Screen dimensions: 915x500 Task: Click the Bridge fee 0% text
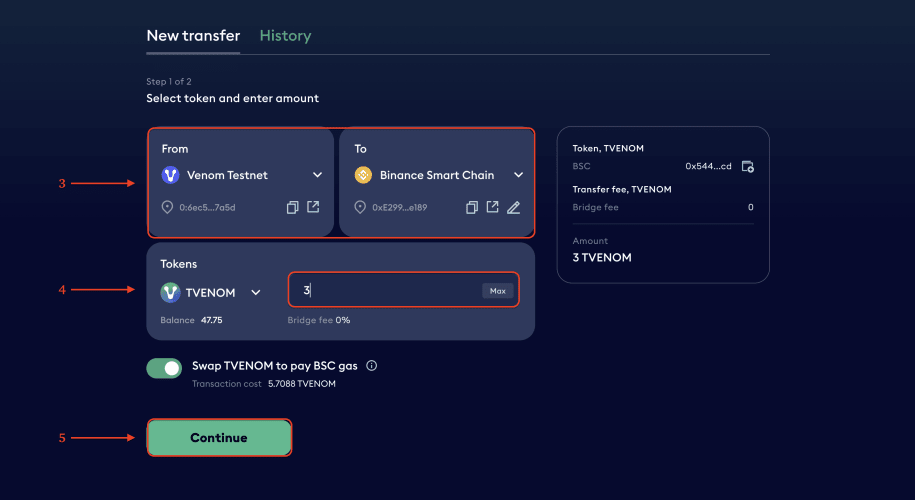319,320
